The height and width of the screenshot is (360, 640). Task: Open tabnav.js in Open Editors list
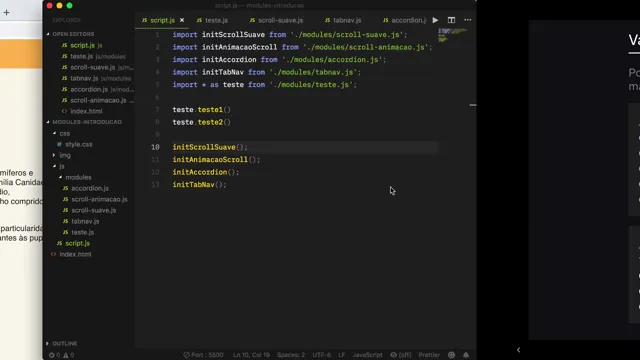pyautogui.click(x=97, y=78)
